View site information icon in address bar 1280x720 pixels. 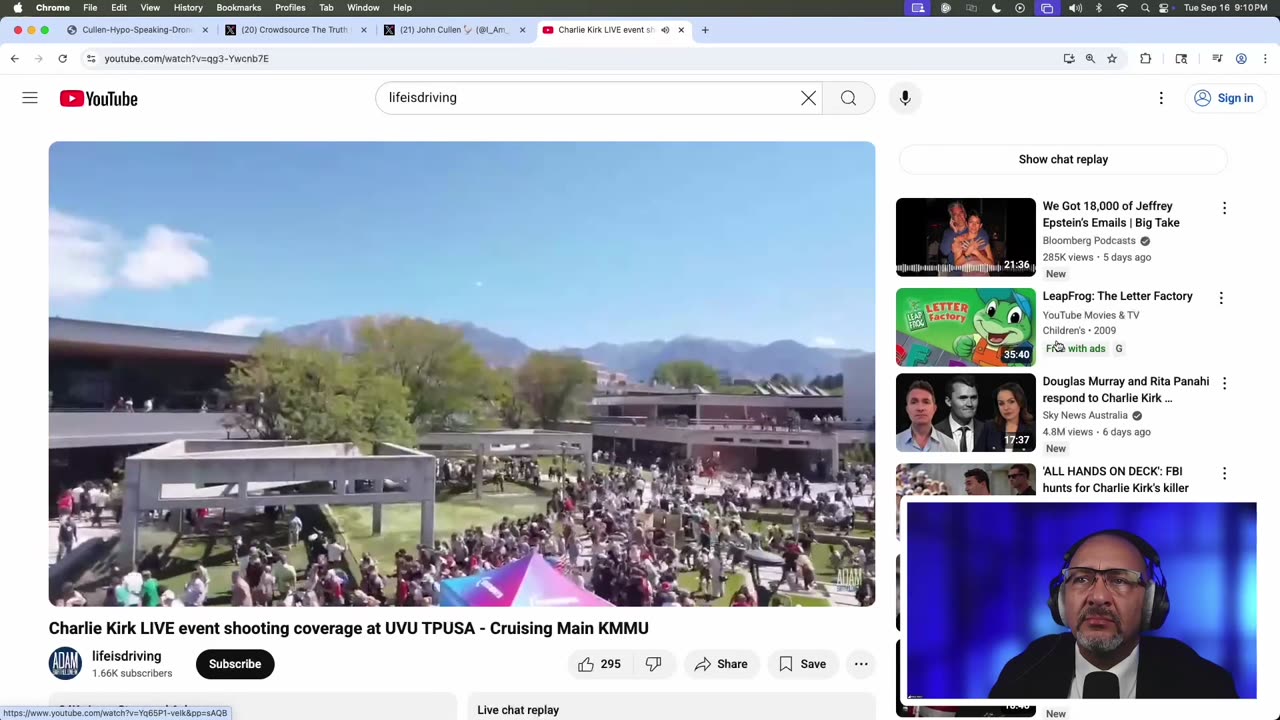(x=91, y=59)
